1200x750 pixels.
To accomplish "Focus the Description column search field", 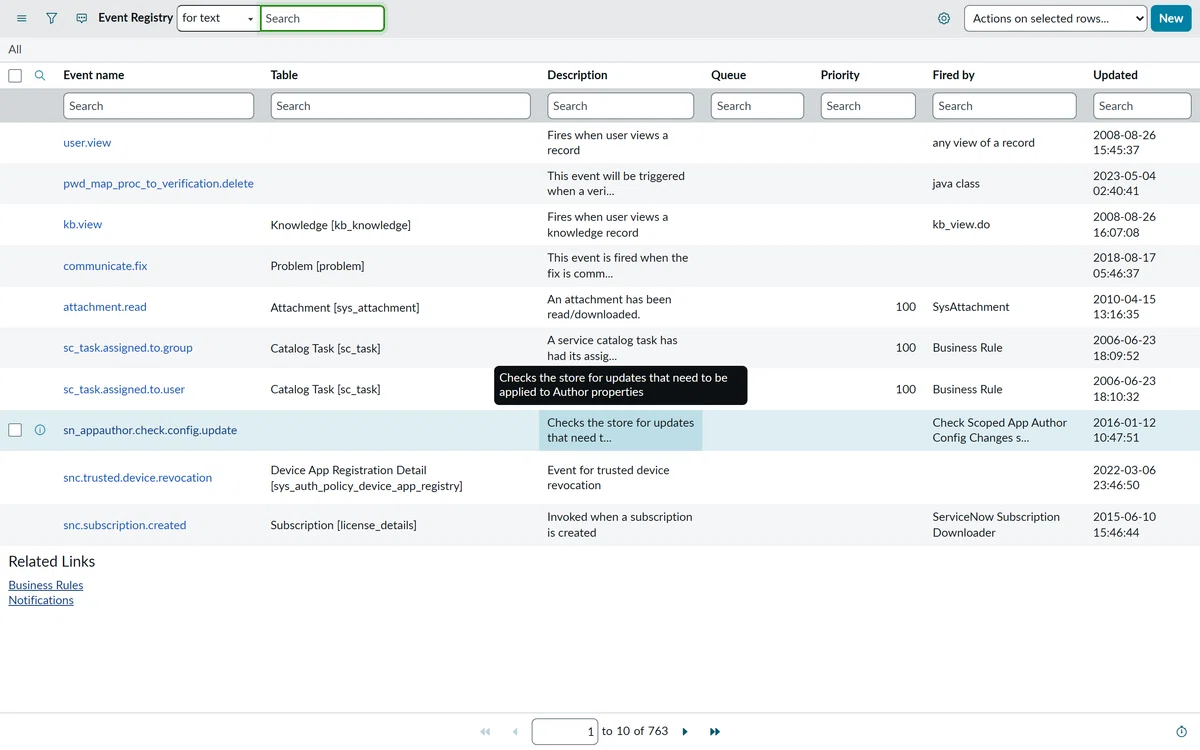I will pos(620,106).
